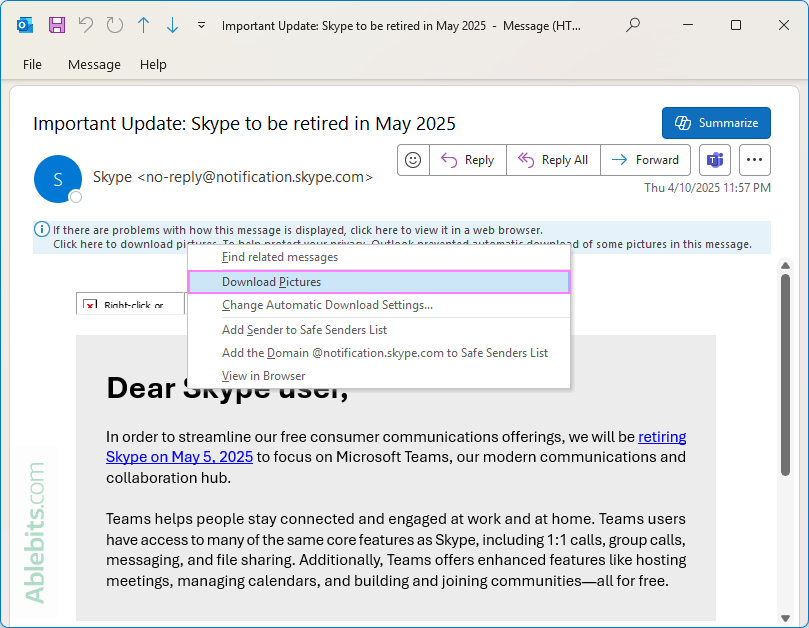Redo the last action
The height and width of the screenshot is (628, 809).
(115, 25)
